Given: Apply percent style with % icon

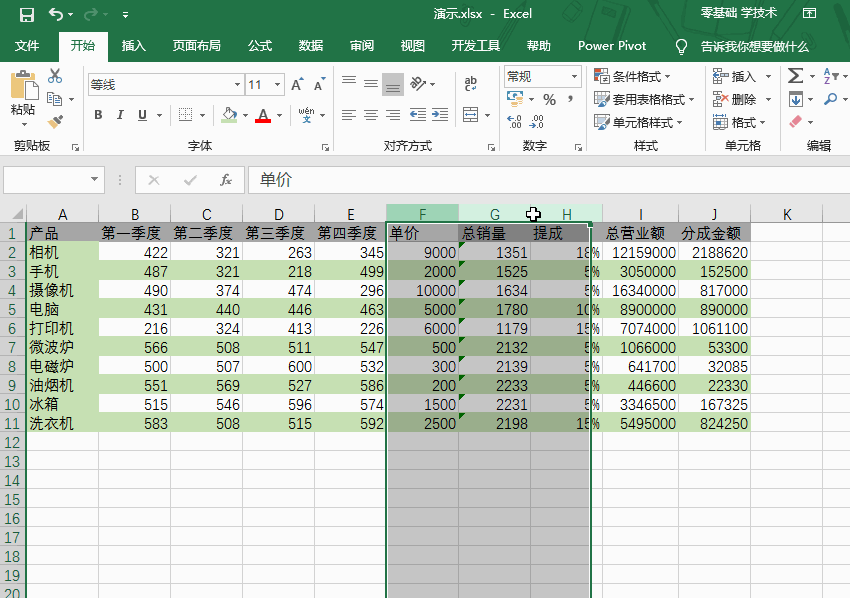Looking at the screenshot, I should click(550, 100).
